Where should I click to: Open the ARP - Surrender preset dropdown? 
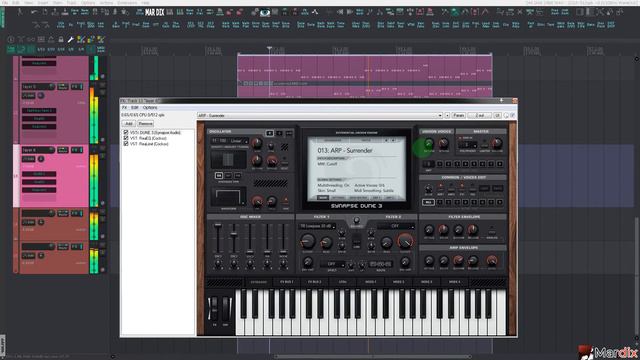point(320,116)
